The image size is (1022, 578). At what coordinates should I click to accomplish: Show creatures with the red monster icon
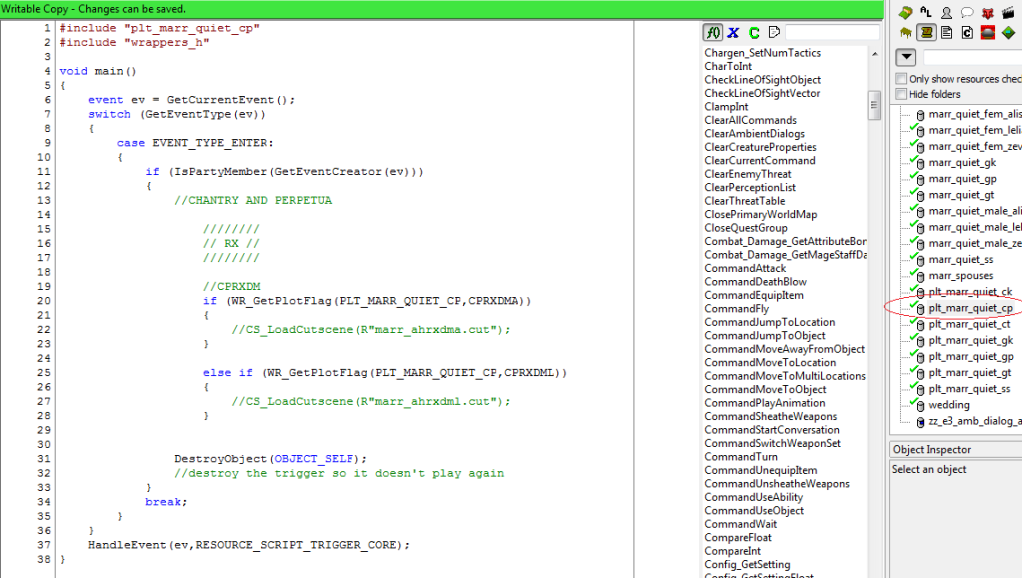987,13
